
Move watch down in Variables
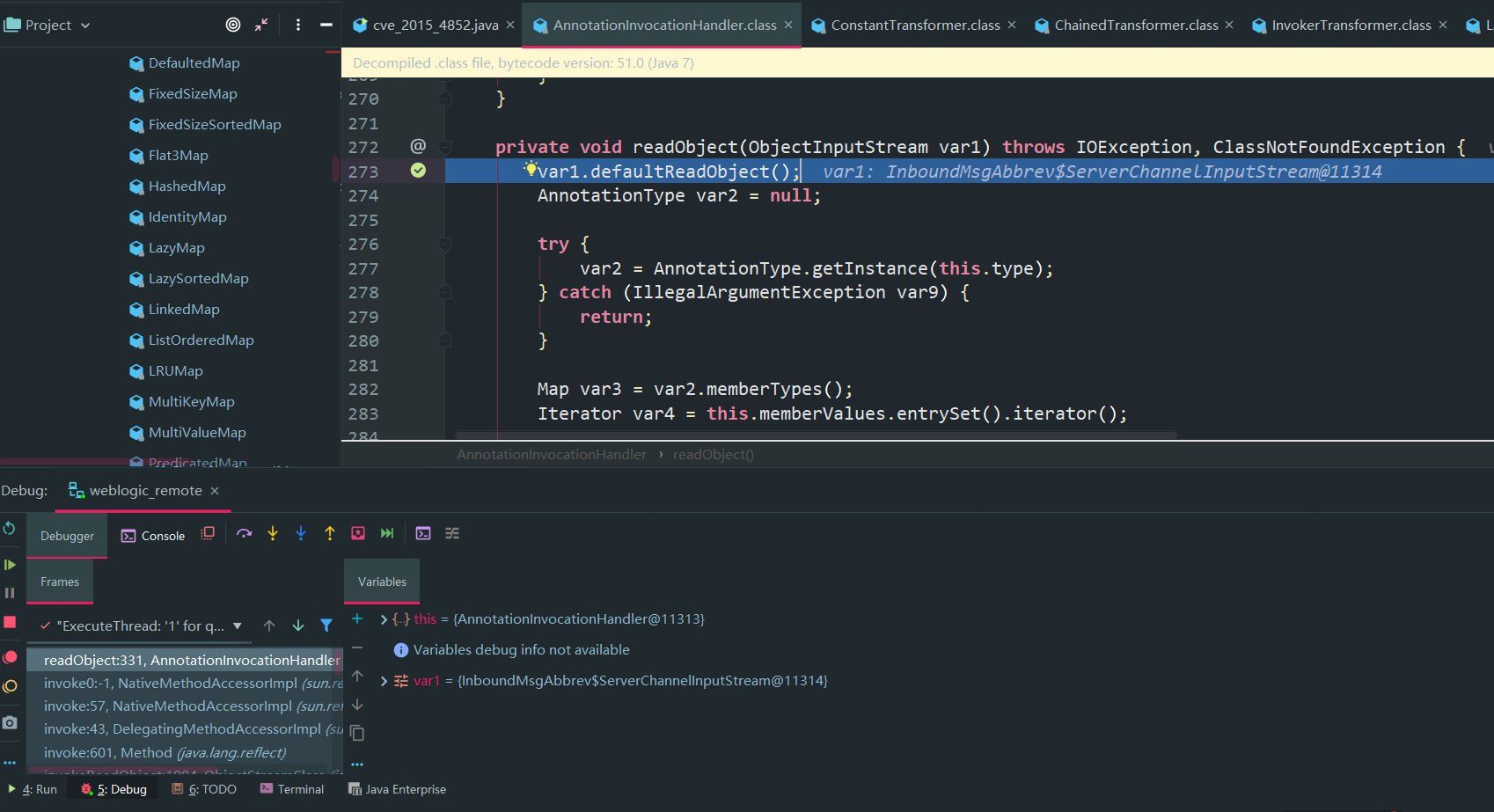[357, 705]
